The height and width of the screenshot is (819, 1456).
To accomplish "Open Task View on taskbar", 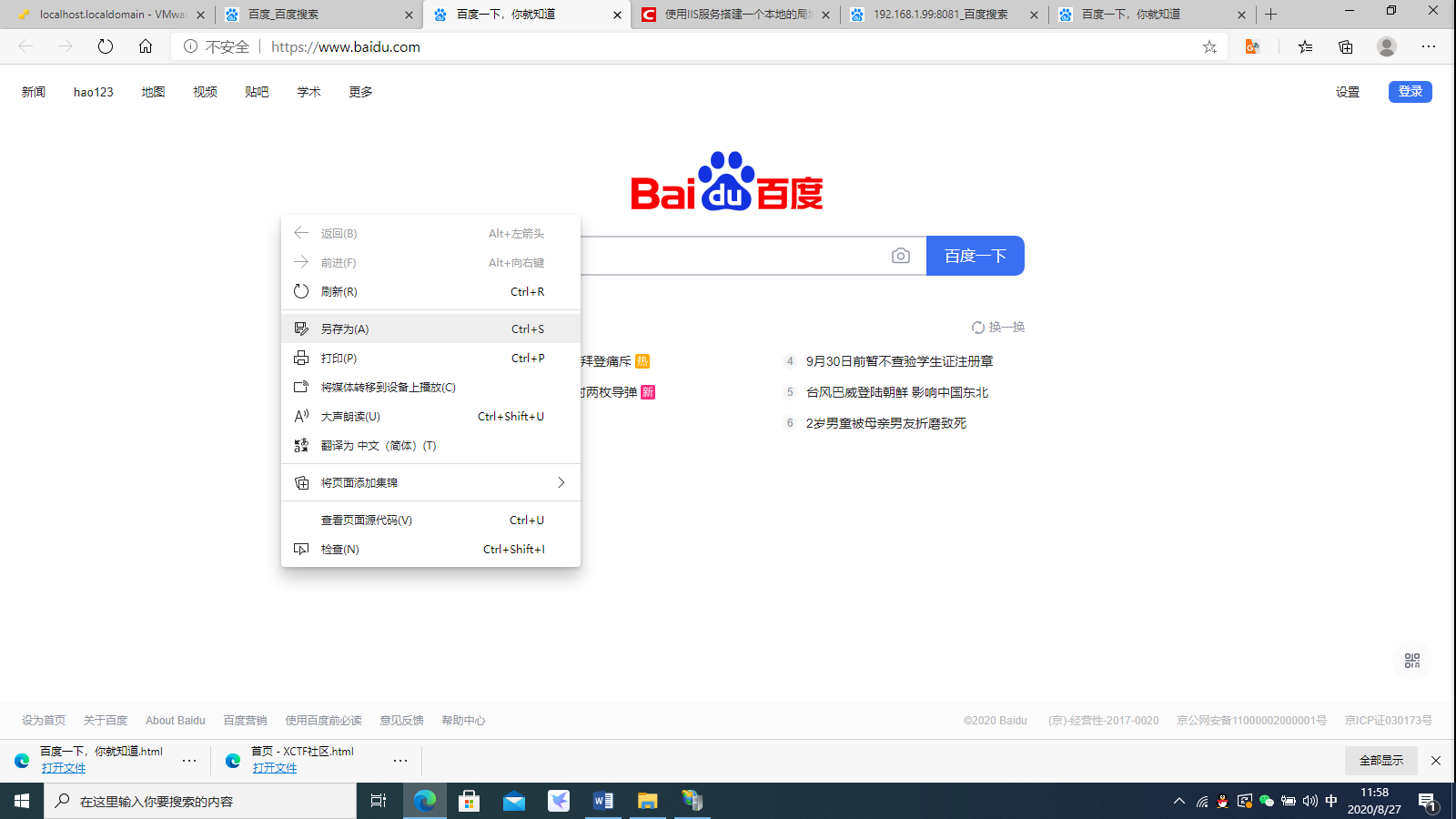I will 379,801.
